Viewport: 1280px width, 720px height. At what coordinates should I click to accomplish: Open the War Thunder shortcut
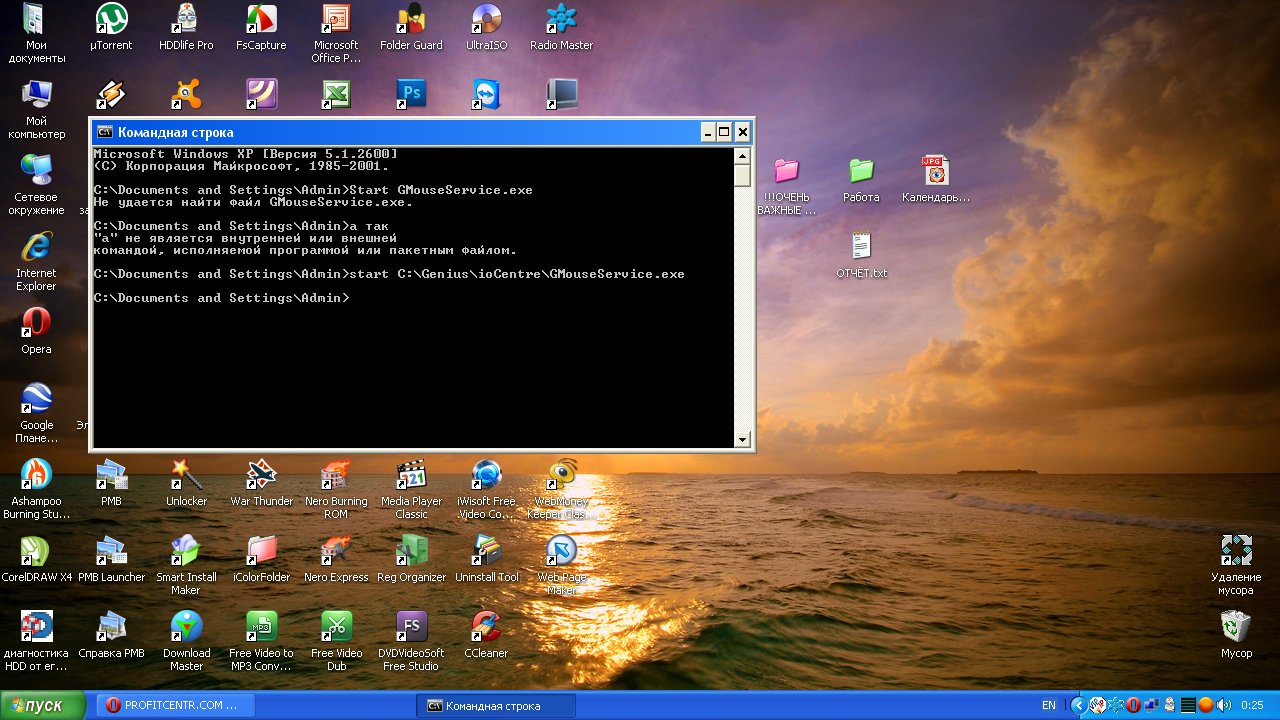(x=261, y=475)
